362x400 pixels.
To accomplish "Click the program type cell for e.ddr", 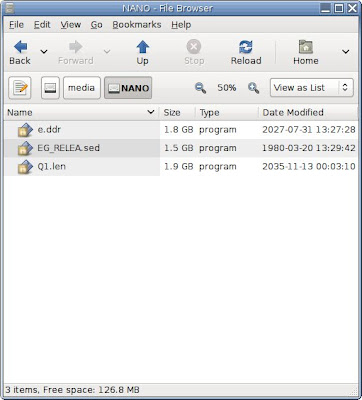I will coord(218,130).
